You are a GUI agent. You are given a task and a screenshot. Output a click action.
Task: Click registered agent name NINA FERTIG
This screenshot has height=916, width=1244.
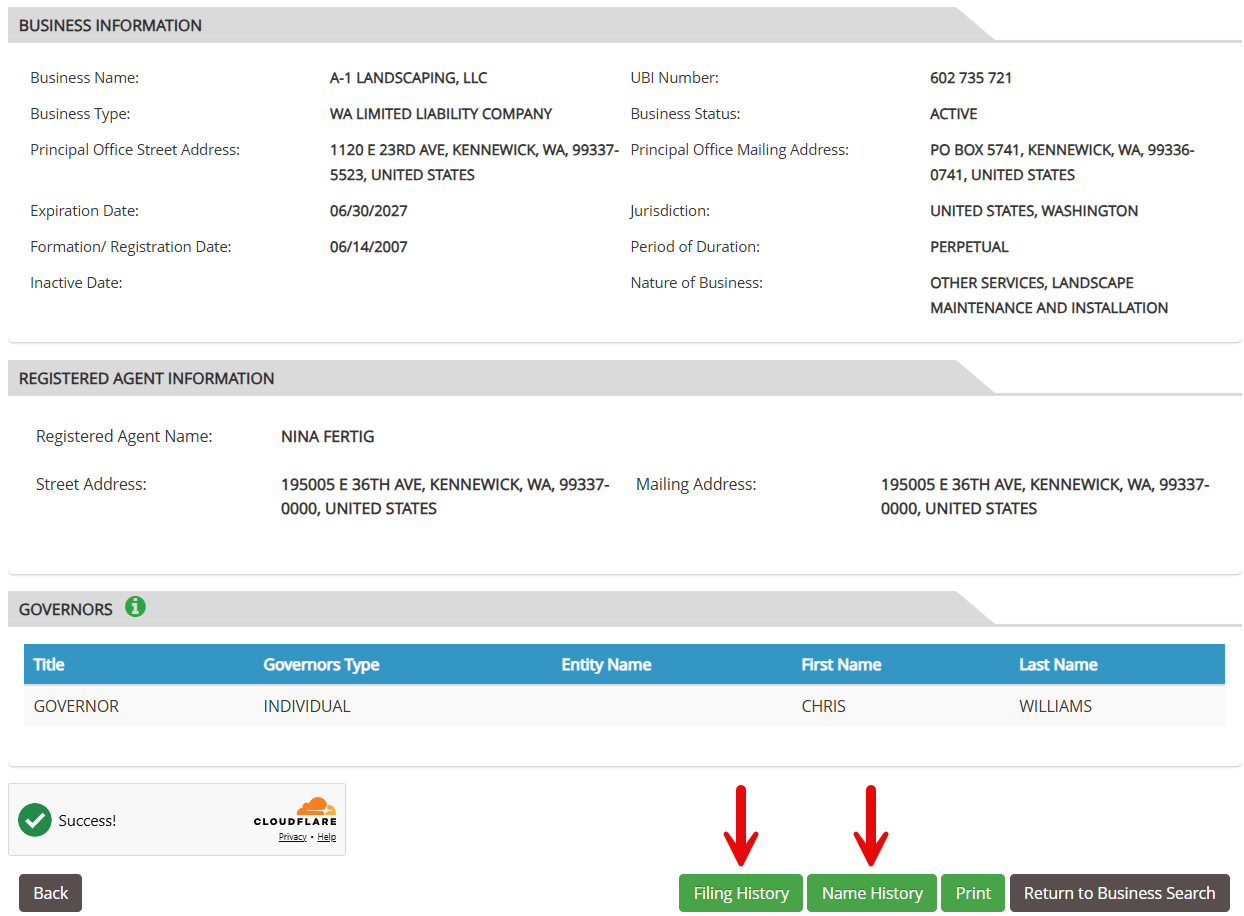pos(328,437)
